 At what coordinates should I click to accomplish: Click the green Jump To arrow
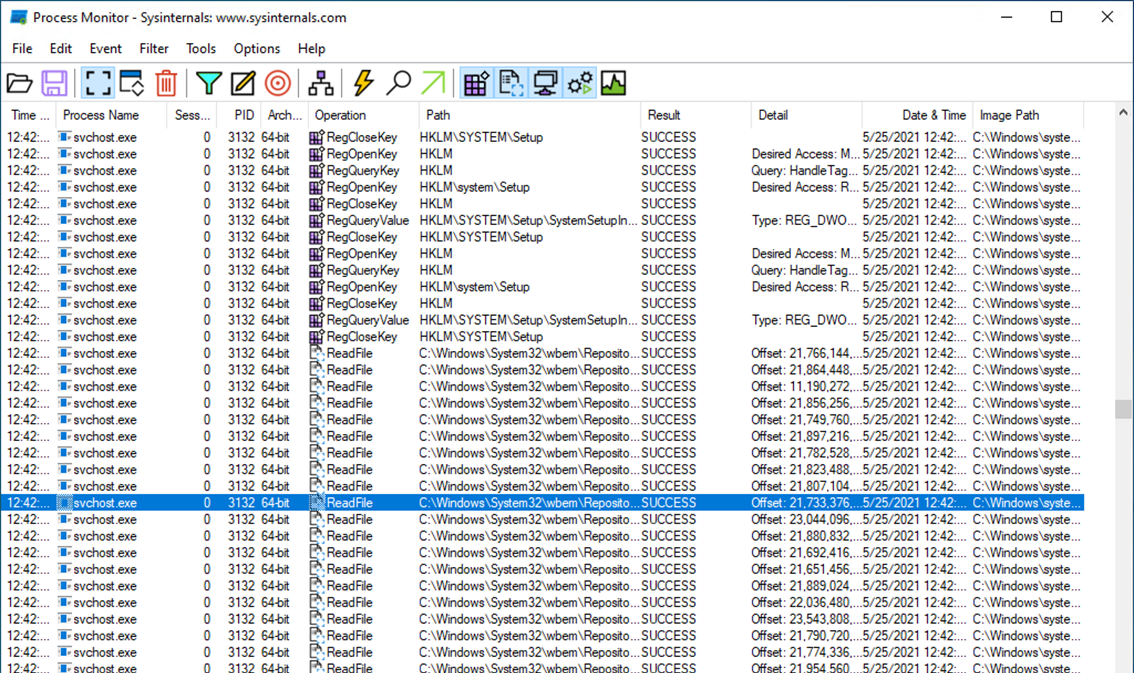coord(433,83)
